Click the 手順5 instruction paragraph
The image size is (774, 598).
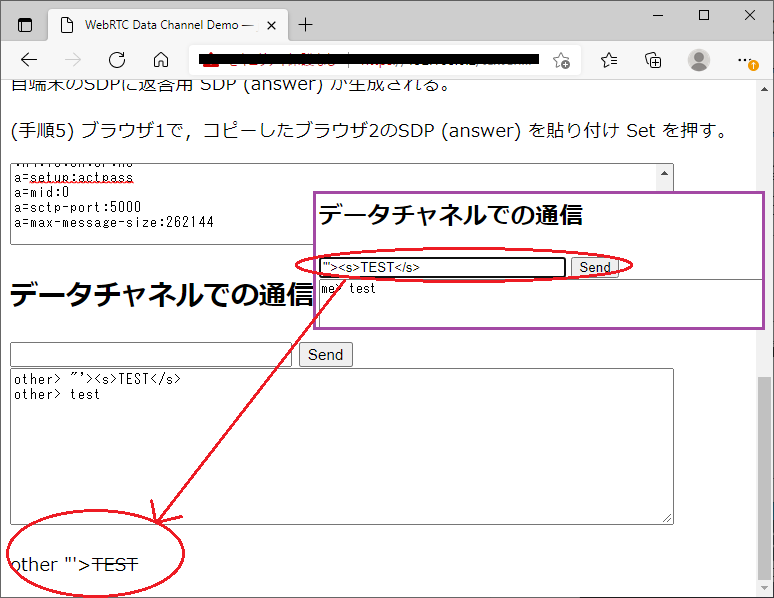pyautogui.click(x=369, y=130)
